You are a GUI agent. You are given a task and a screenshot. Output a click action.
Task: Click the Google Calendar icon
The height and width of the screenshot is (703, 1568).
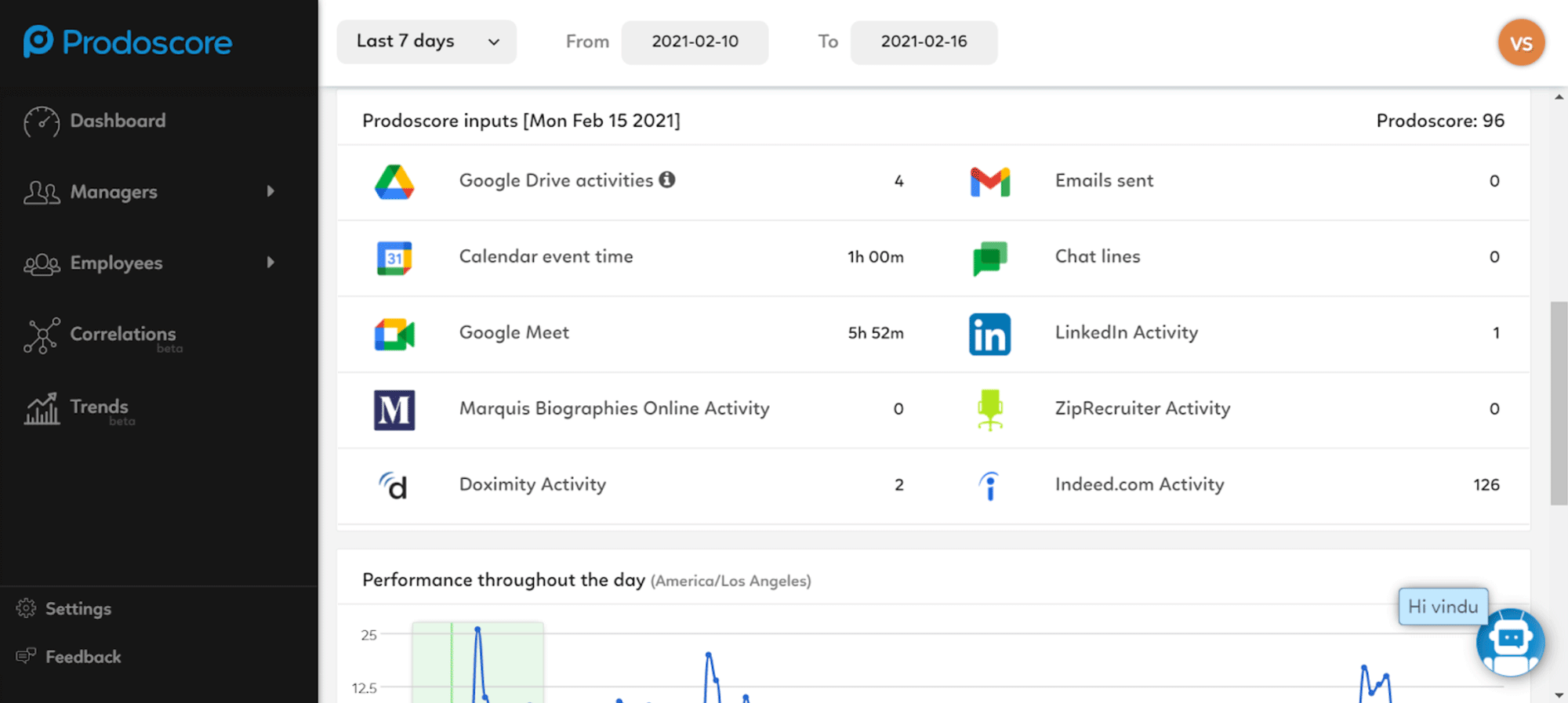(x=394, y=258)
